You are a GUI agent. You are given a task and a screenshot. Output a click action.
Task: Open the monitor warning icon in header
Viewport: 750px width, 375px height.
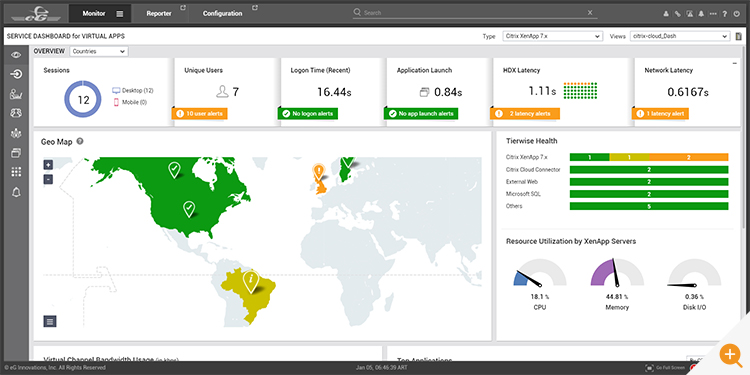(x=689, y=14)
